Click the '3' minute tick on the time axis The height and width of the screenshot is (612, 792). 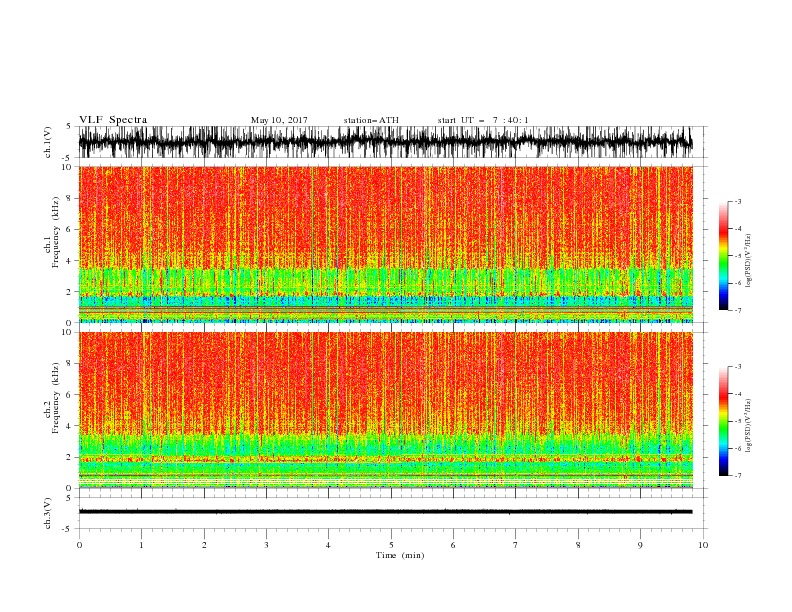[266, 545]
